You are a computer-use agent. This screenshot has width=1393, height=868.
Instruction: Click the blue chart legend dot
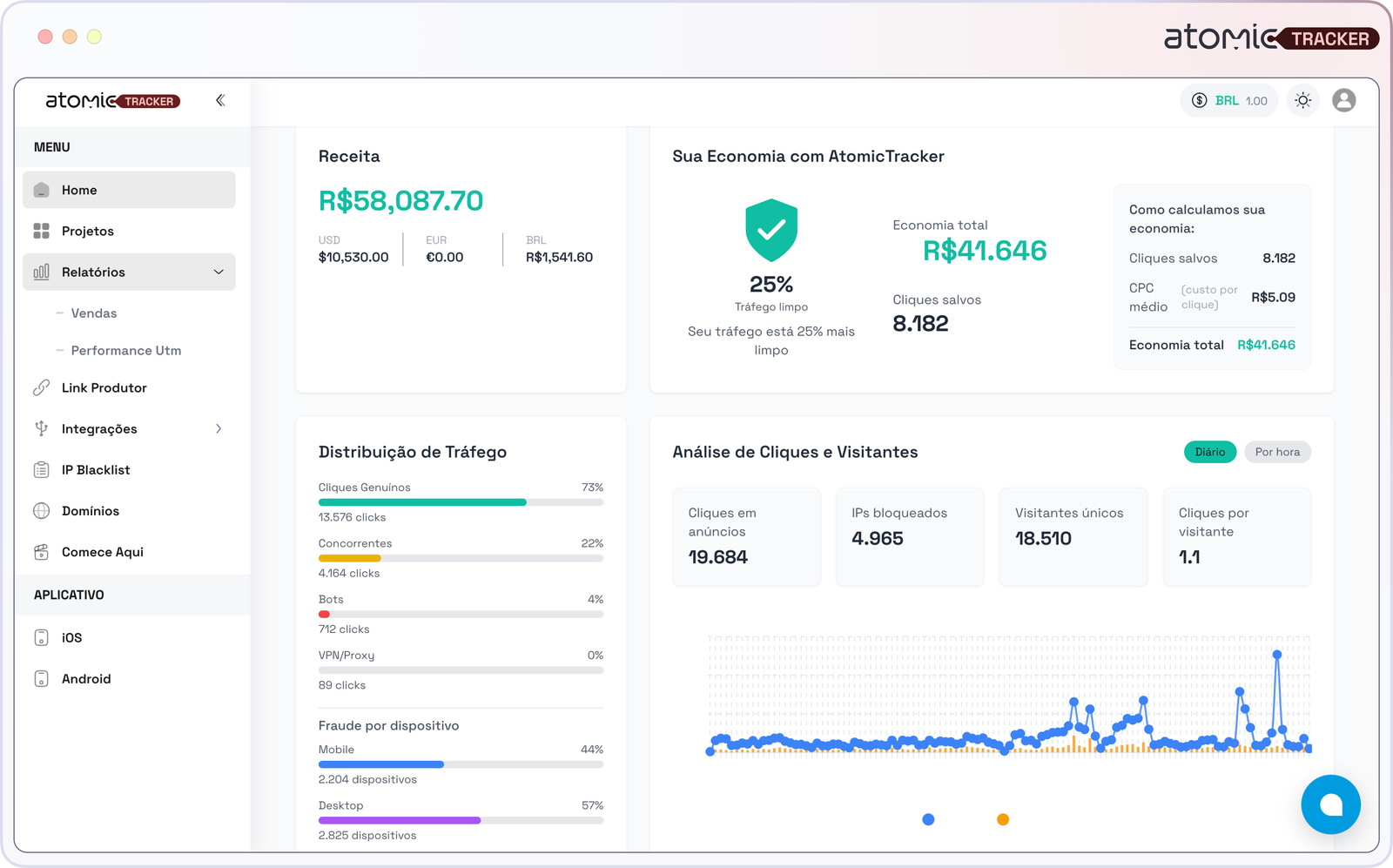(928, 819)
